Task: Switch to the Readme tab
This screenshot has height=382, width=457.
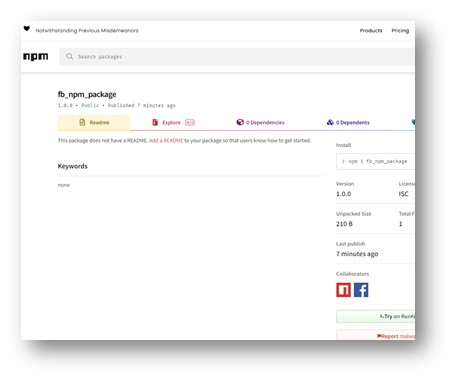Action: (94, 123)
